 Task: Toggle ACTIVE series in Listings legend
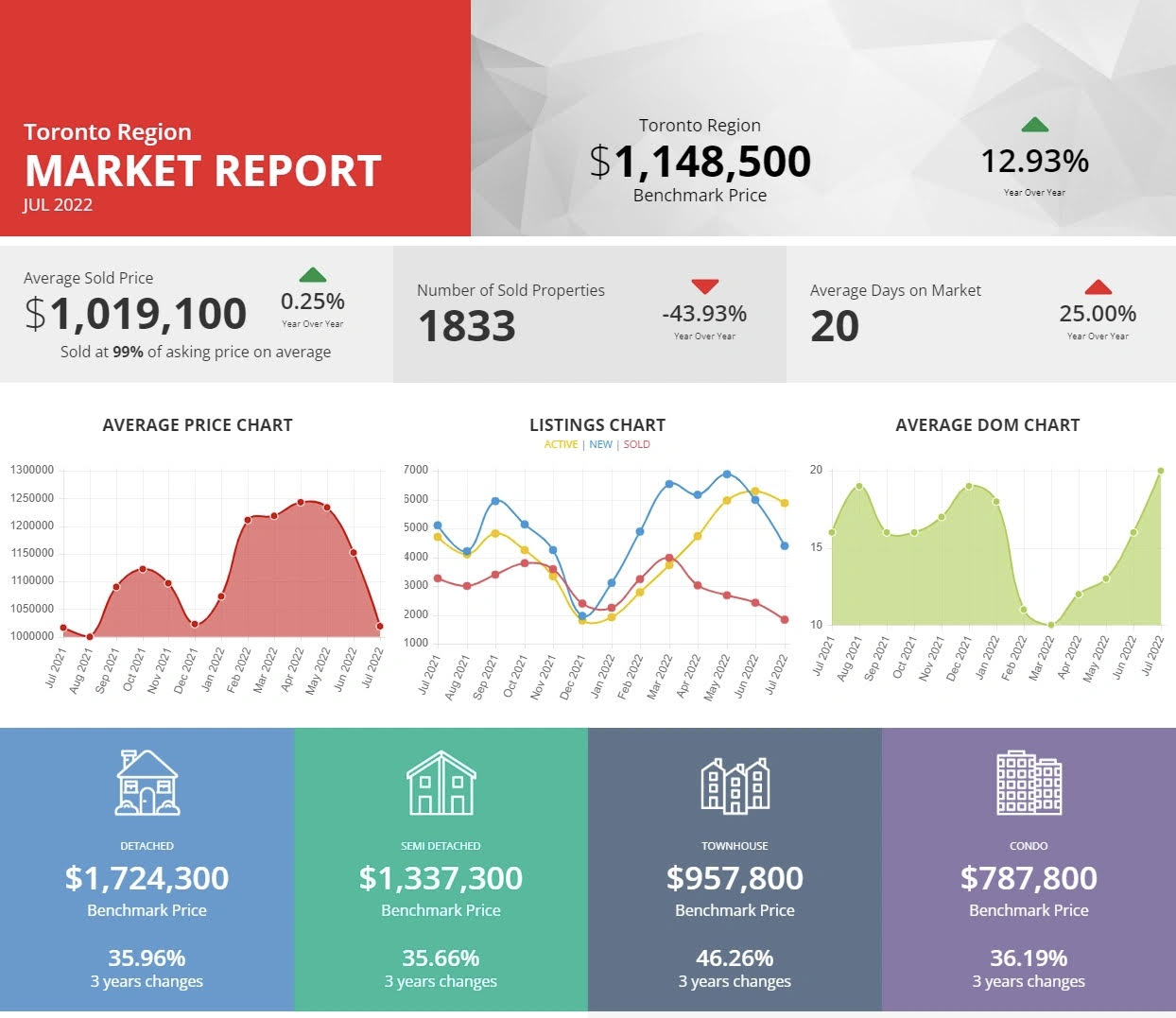pyautogui.click(x=561, y=444)
